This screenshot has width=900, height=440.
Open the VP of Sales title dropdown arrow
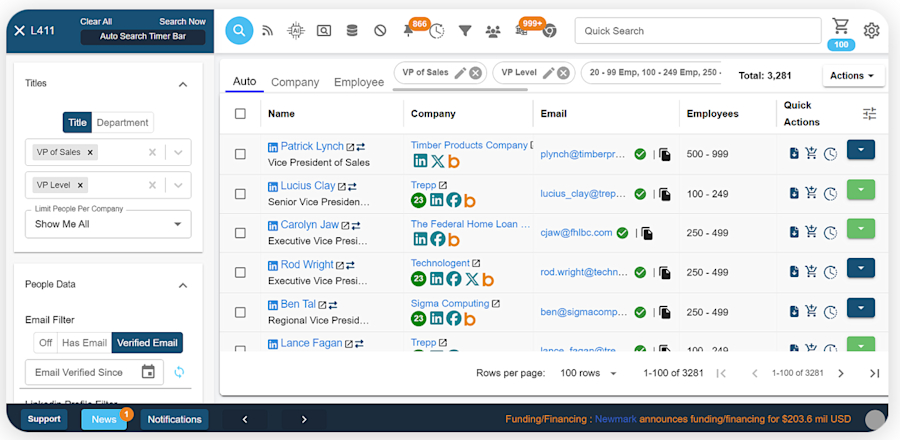pos(178,153)
